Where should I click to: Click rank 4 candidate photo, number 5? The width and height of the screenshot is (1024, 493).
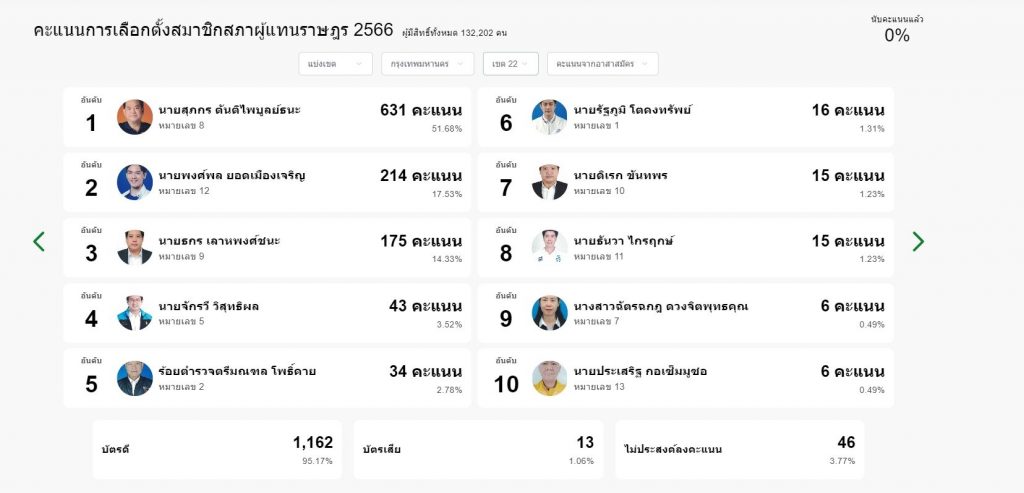tap(135, 313)
